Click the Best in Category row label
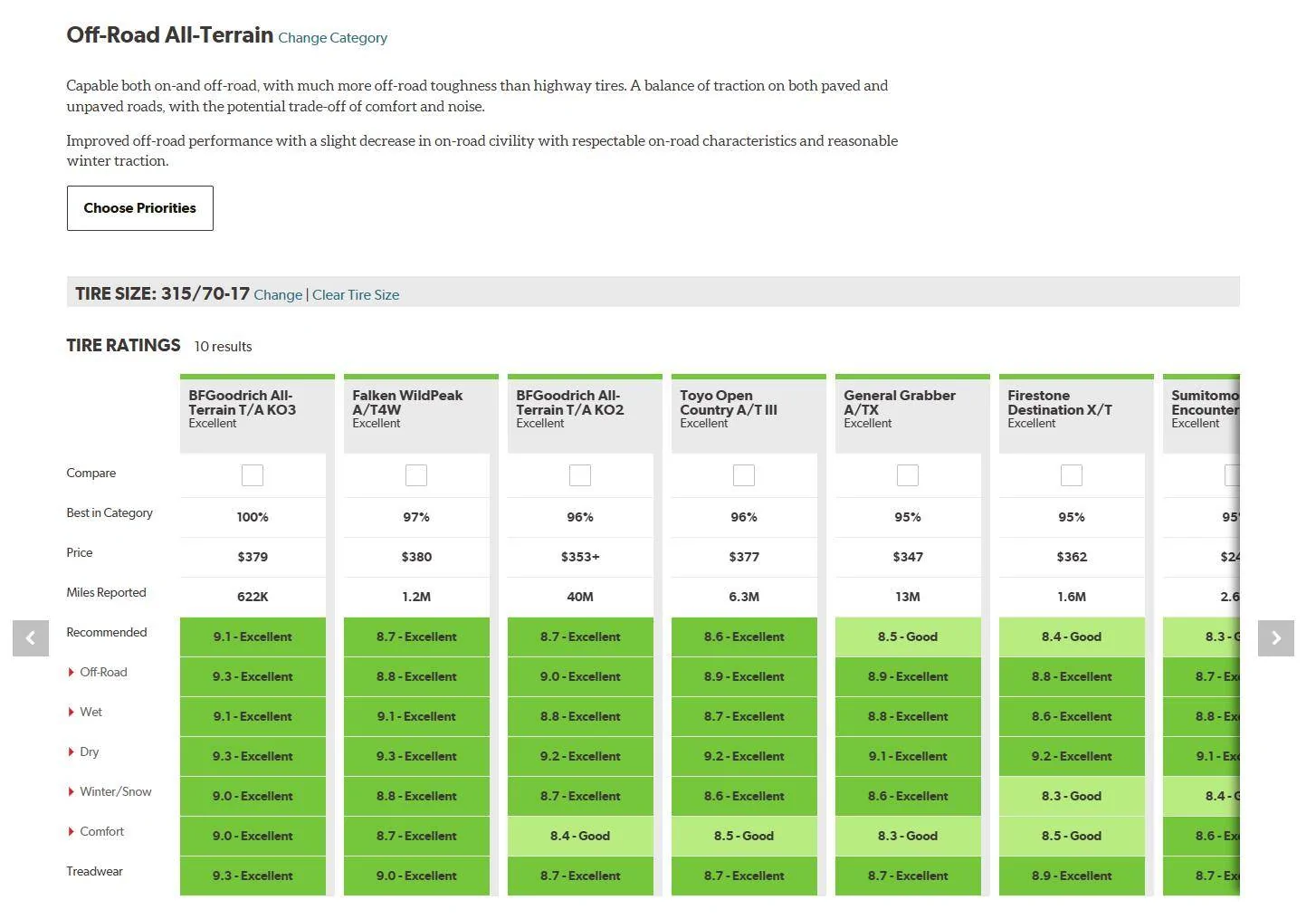The height and width of the screenshot is (919, 1316). 110,512
